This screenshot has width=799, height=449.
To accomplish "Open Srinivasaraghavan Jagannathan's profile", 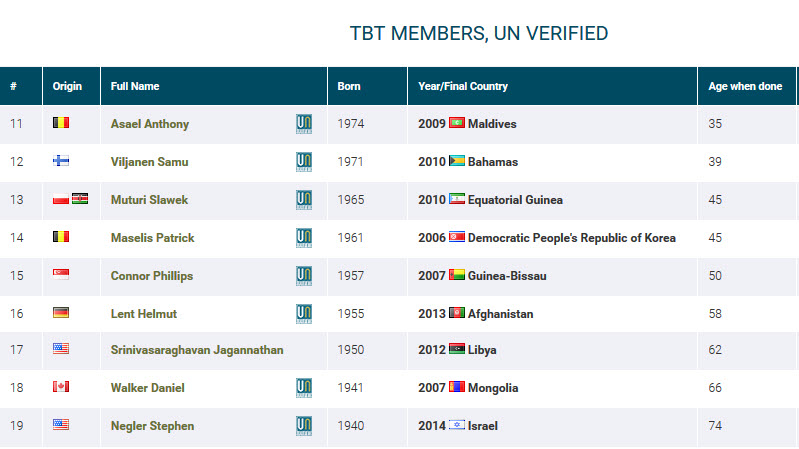I will click(x=197, y=350).
